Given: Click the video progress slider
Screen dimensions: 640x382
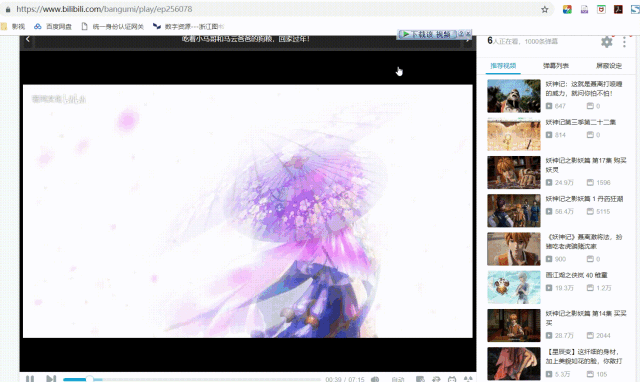Looking at the screenshot, I should tap(192, 380).
